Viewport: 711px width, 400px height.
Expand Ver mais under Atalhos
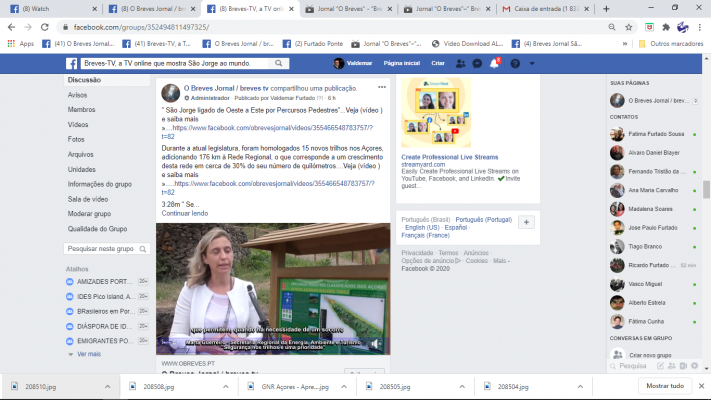click(88, 354)
